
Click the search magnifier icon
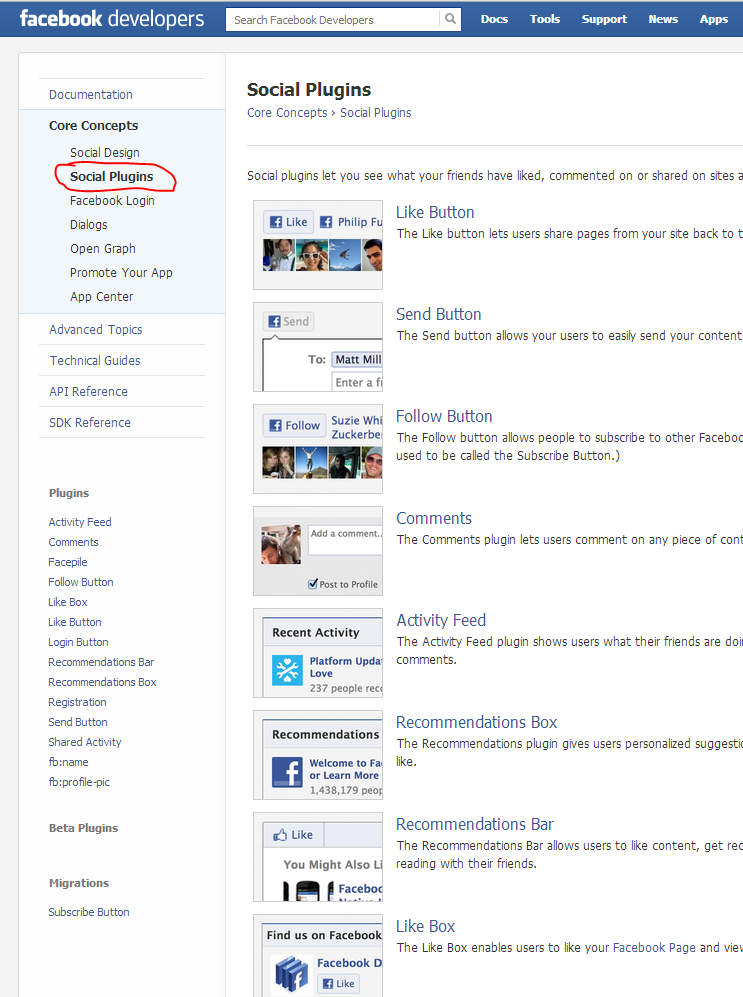pos(450,19)
